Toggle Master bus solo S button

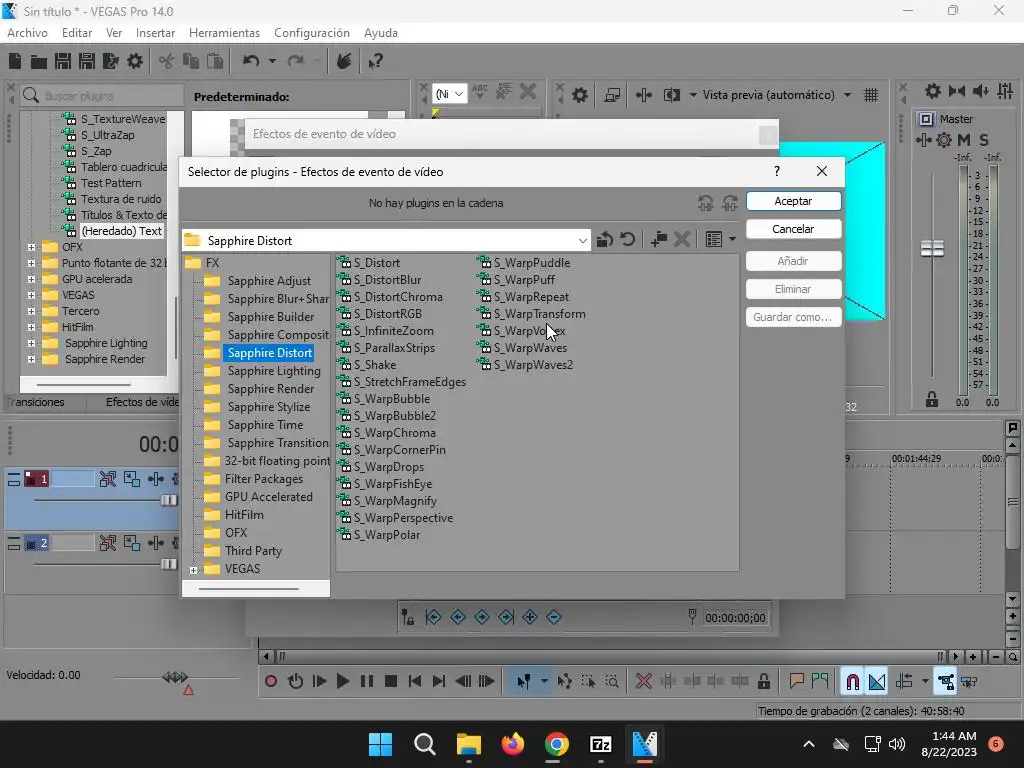[984, 140]
